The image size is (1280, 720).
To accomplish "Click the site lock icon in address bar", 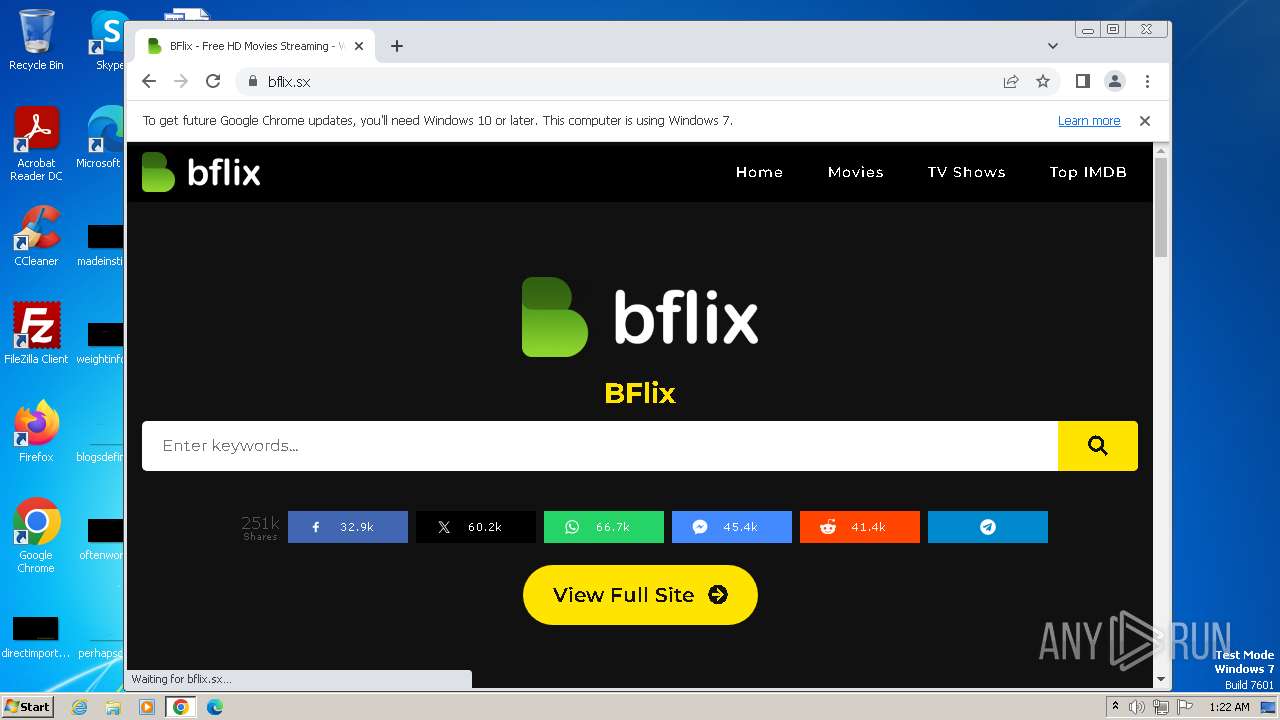I will 251,81.
